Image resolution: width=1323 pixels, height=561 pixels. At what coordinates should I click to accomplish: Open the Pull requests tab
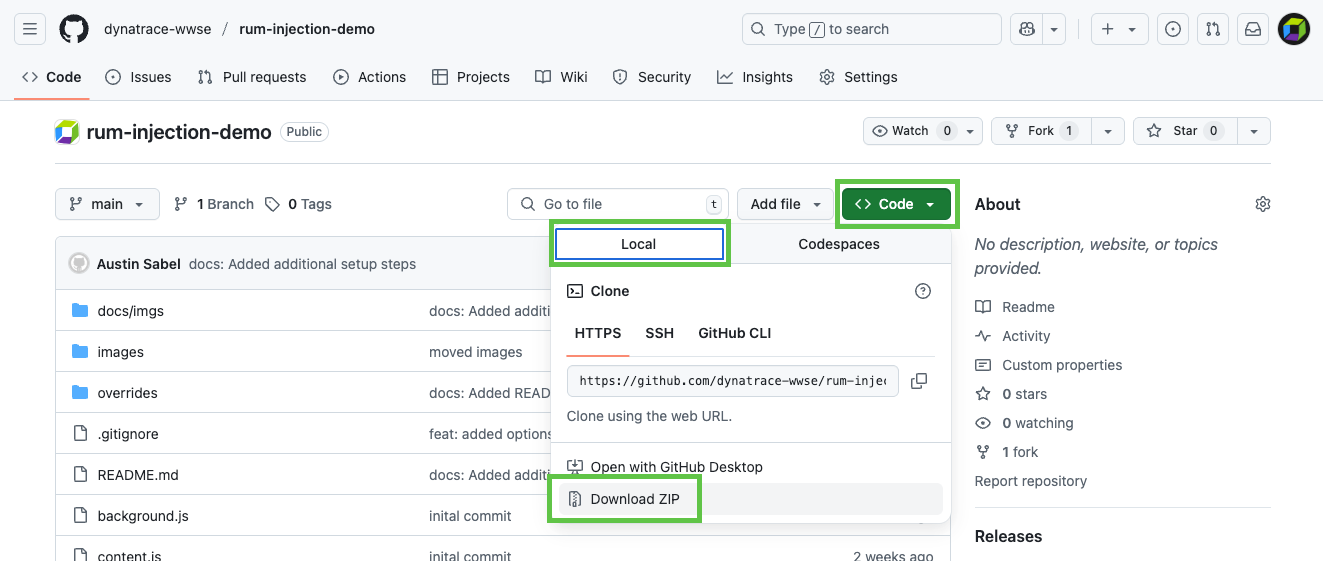pyautogui.click(x=252, y=77)
